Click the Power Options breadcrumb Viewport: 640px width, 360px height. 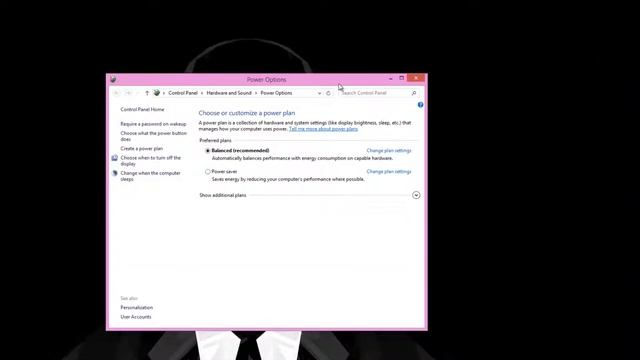pyautogui.click(x=276, y=93)
